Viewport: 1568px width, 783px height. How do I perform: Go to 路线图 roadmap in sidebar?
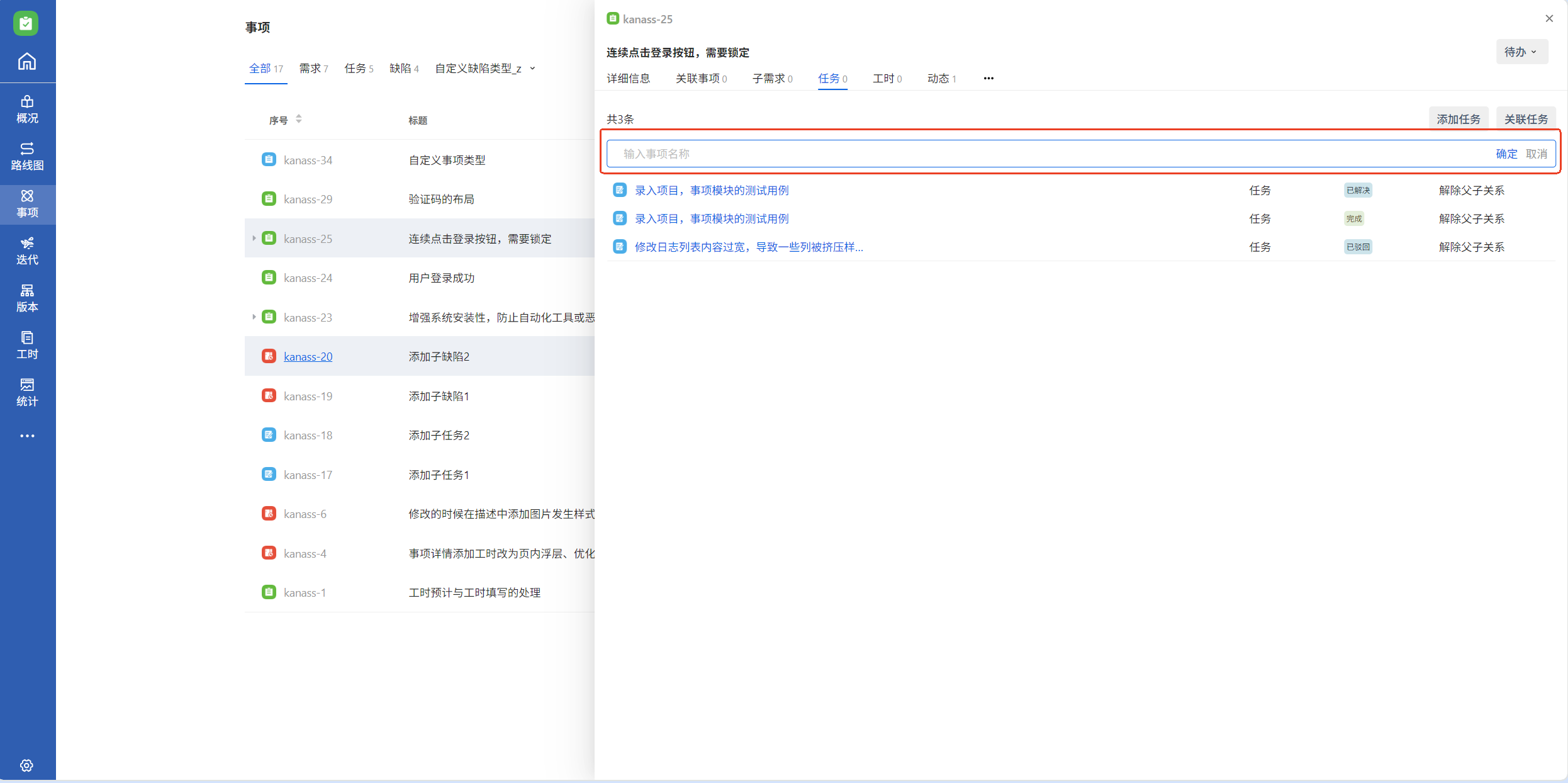click(x=27, y=156)
